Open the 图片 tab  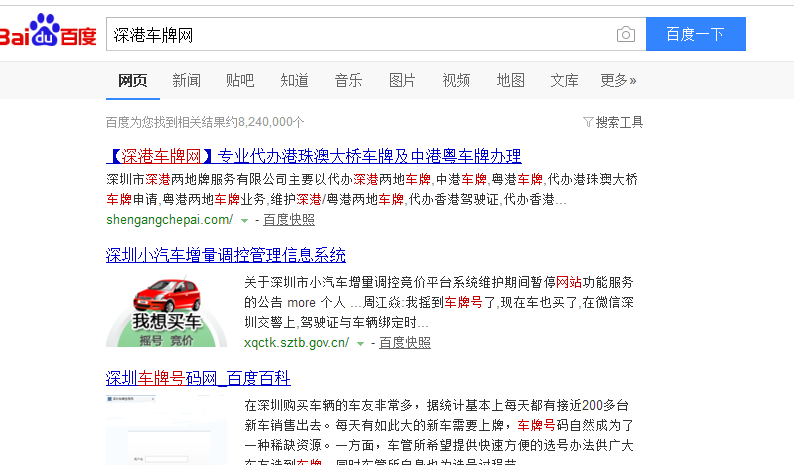pyautogui.click(x=402, y=80)
